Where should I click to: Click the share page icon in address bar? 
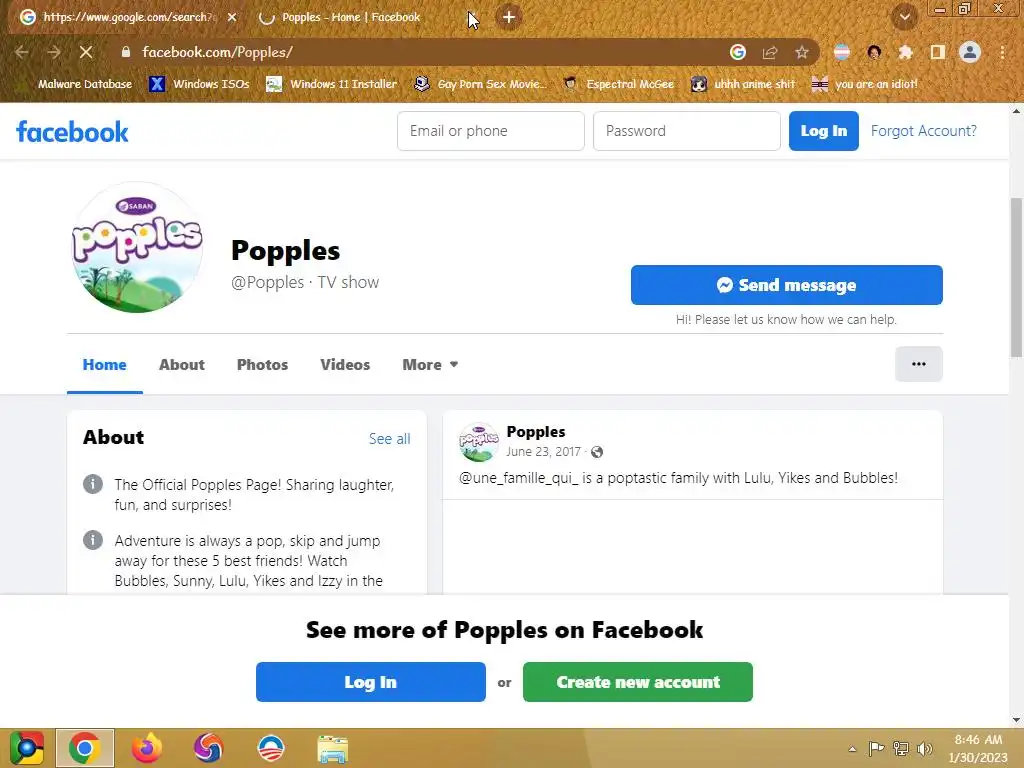point(770,52)
